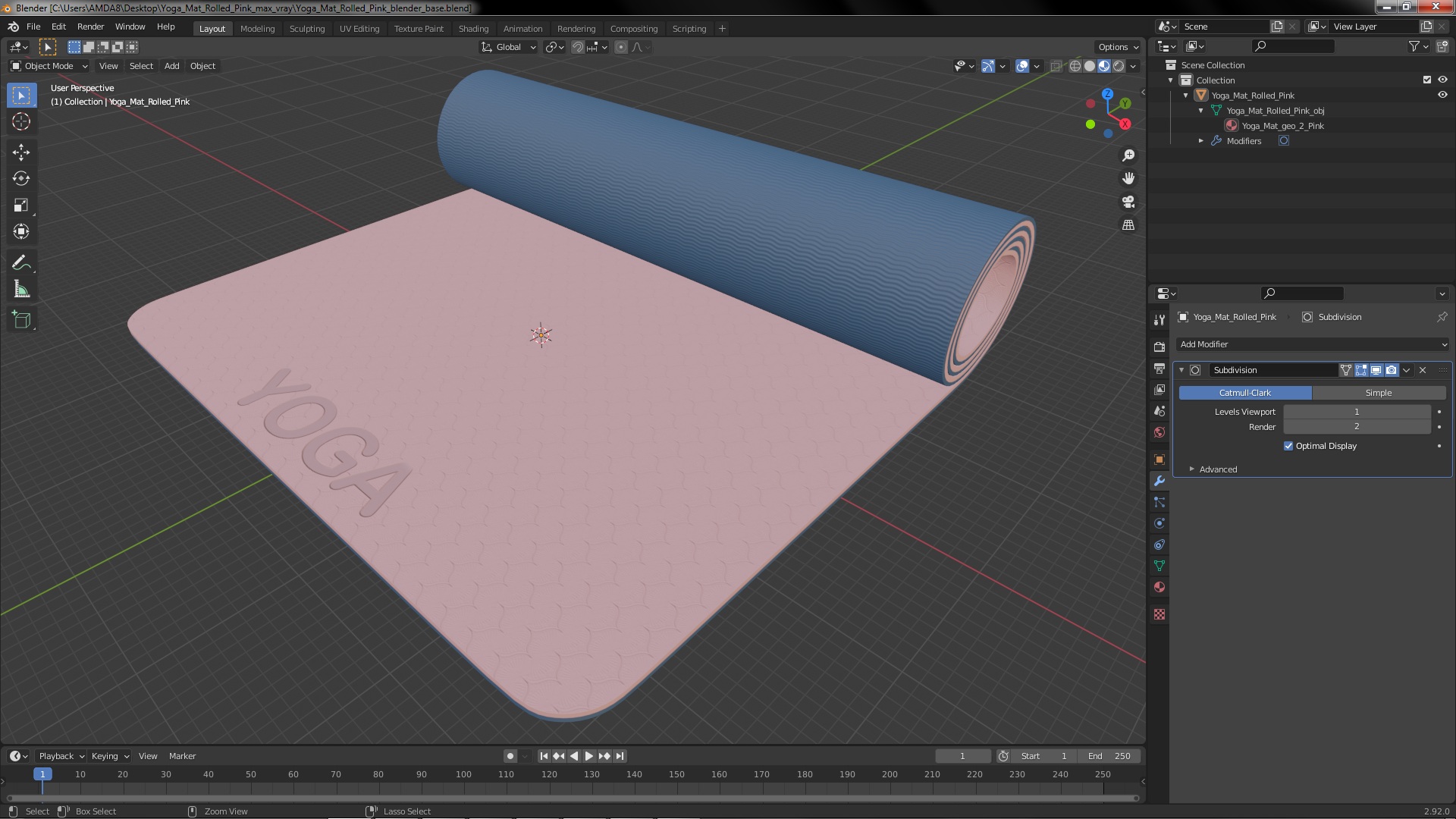Select the Move tool in toolbar
The width and height of the screenshot is (1456, 819).
21,152
